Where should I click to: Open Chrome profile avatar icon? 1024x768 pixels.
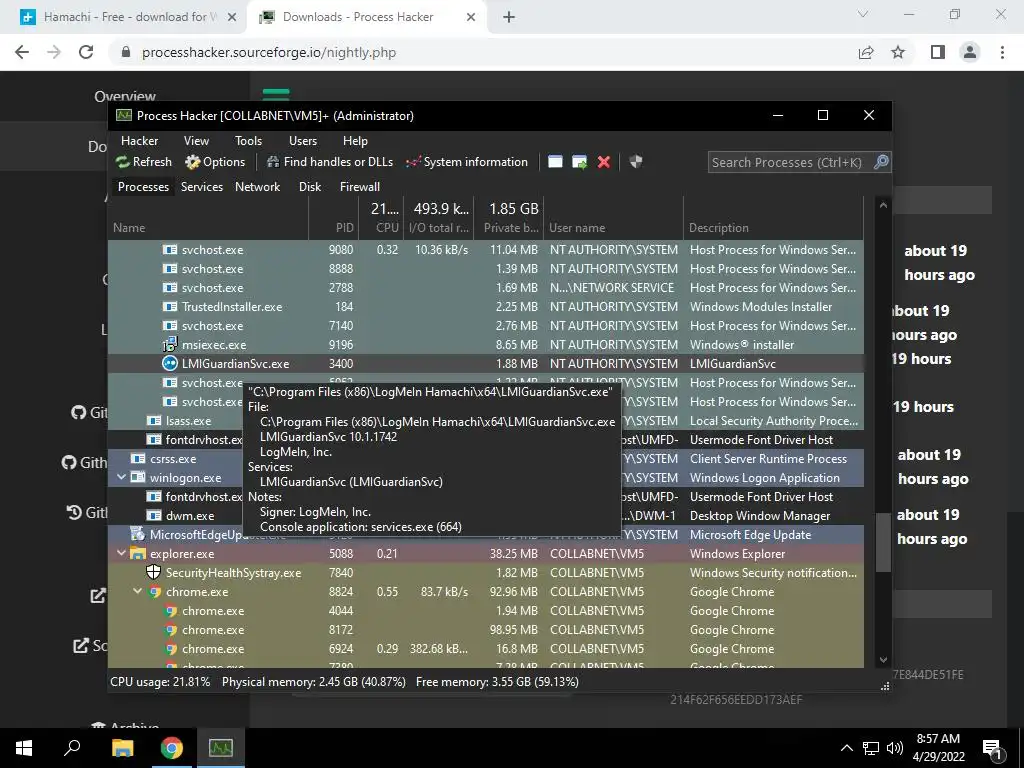970,52
